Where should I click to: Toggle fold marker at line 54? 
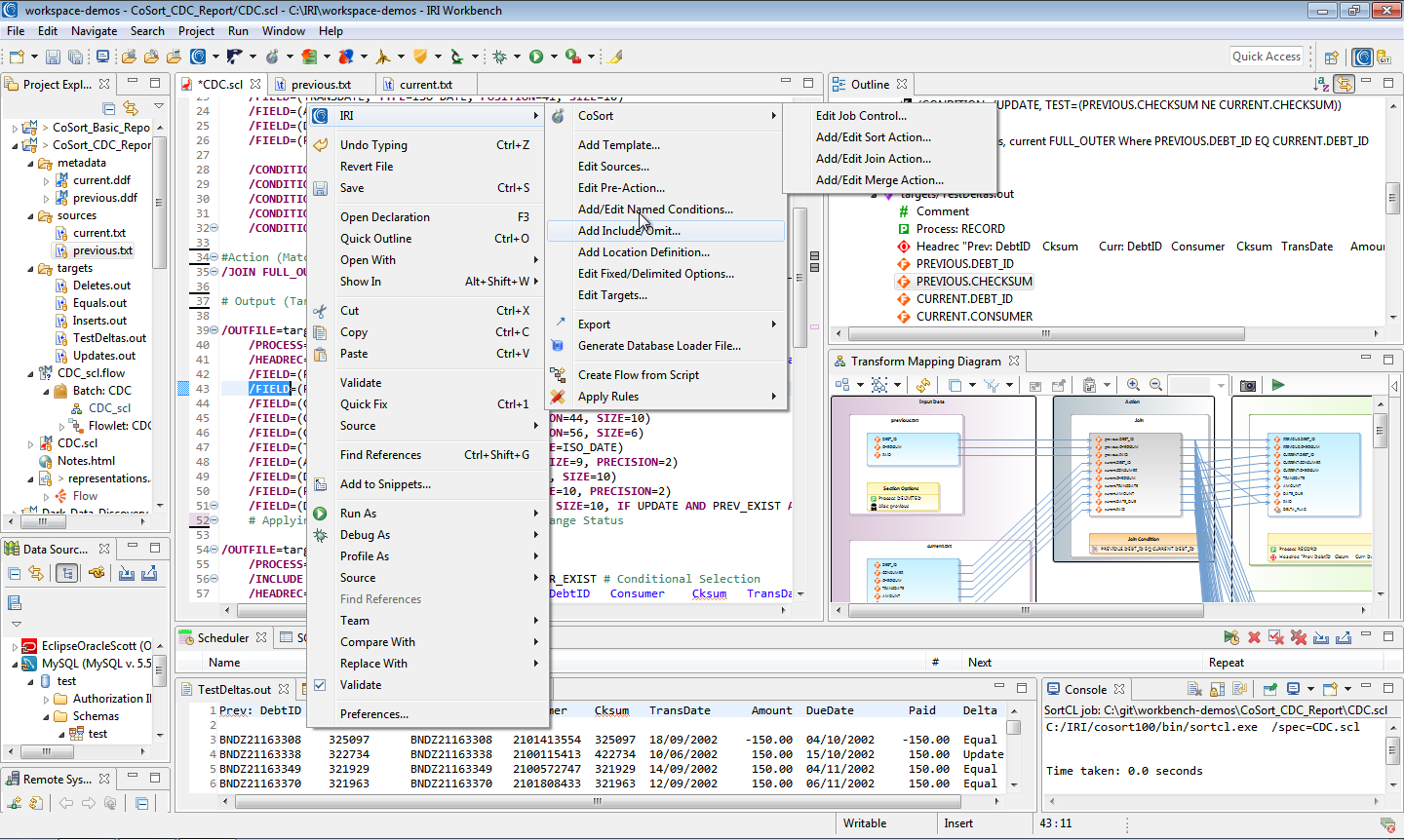(214, 550)
